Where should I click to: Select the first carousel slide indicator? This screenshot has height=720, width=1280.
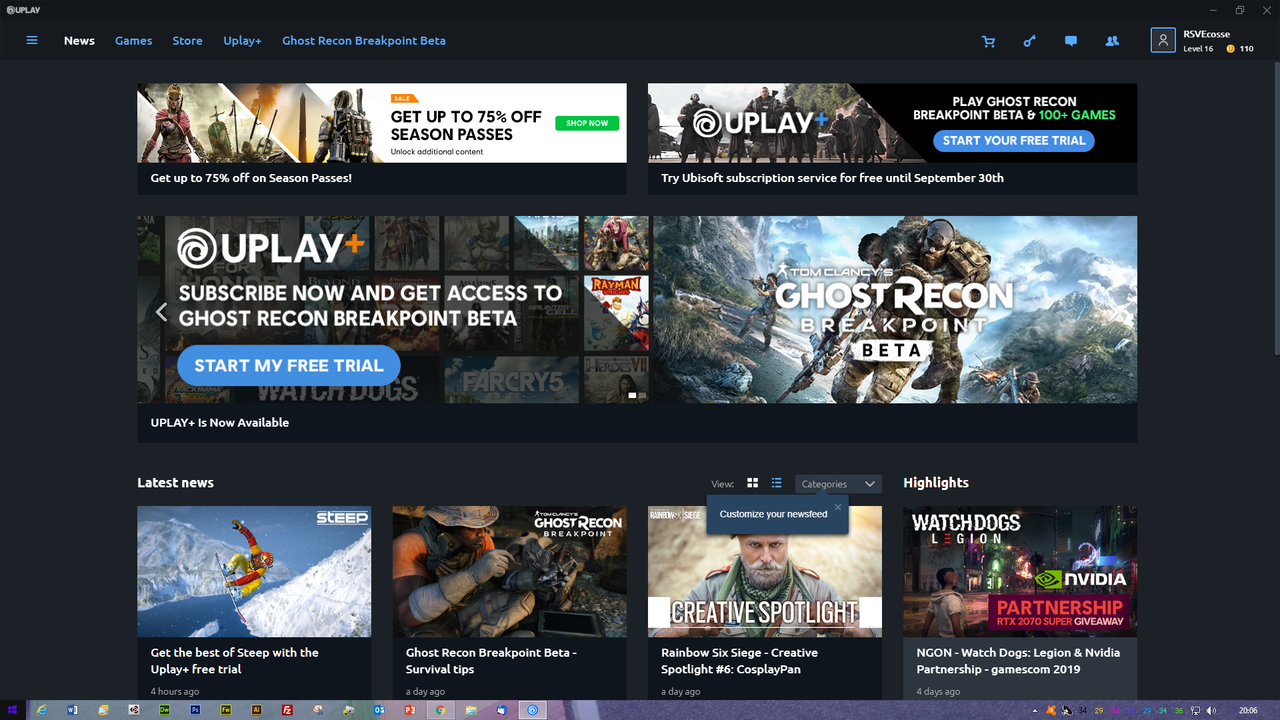[x=632, y=395]
